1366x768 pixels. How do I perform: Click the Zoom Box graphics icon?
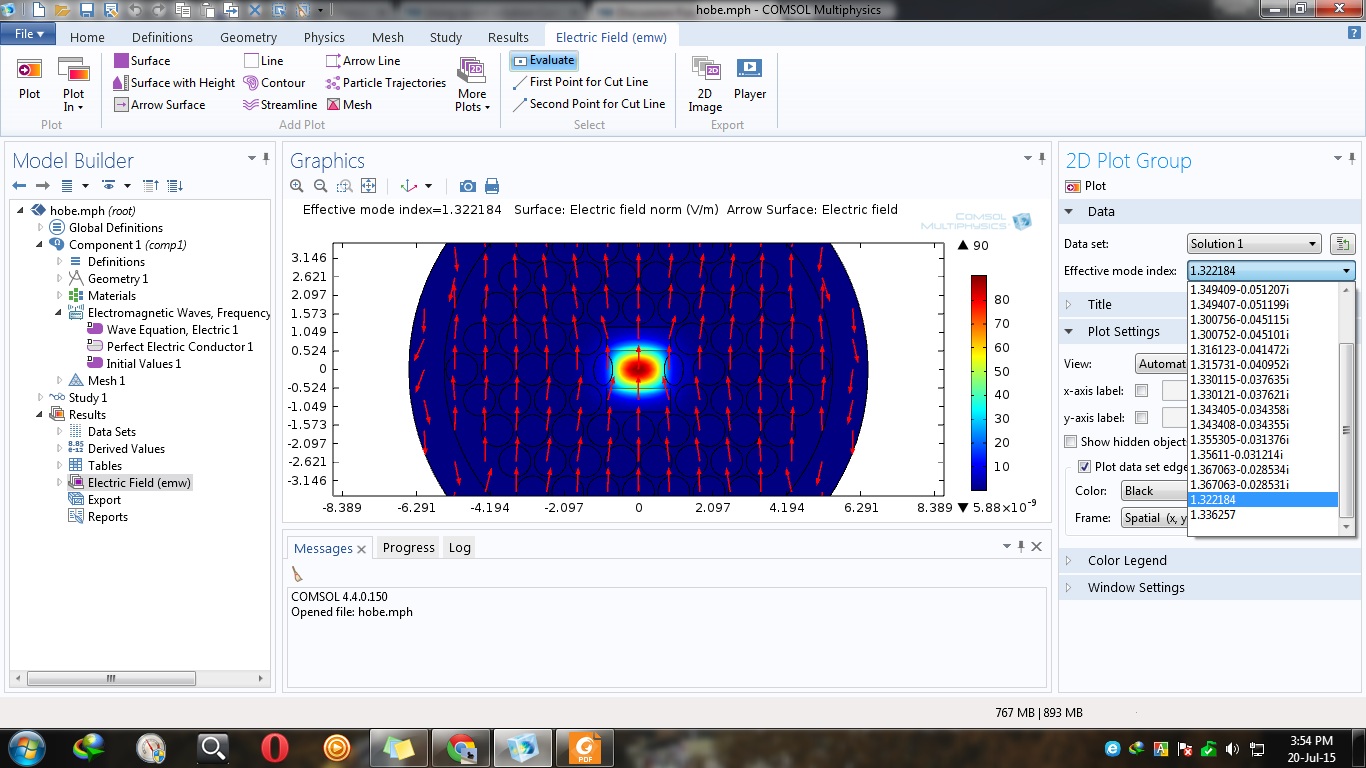(x=345, y=186)
